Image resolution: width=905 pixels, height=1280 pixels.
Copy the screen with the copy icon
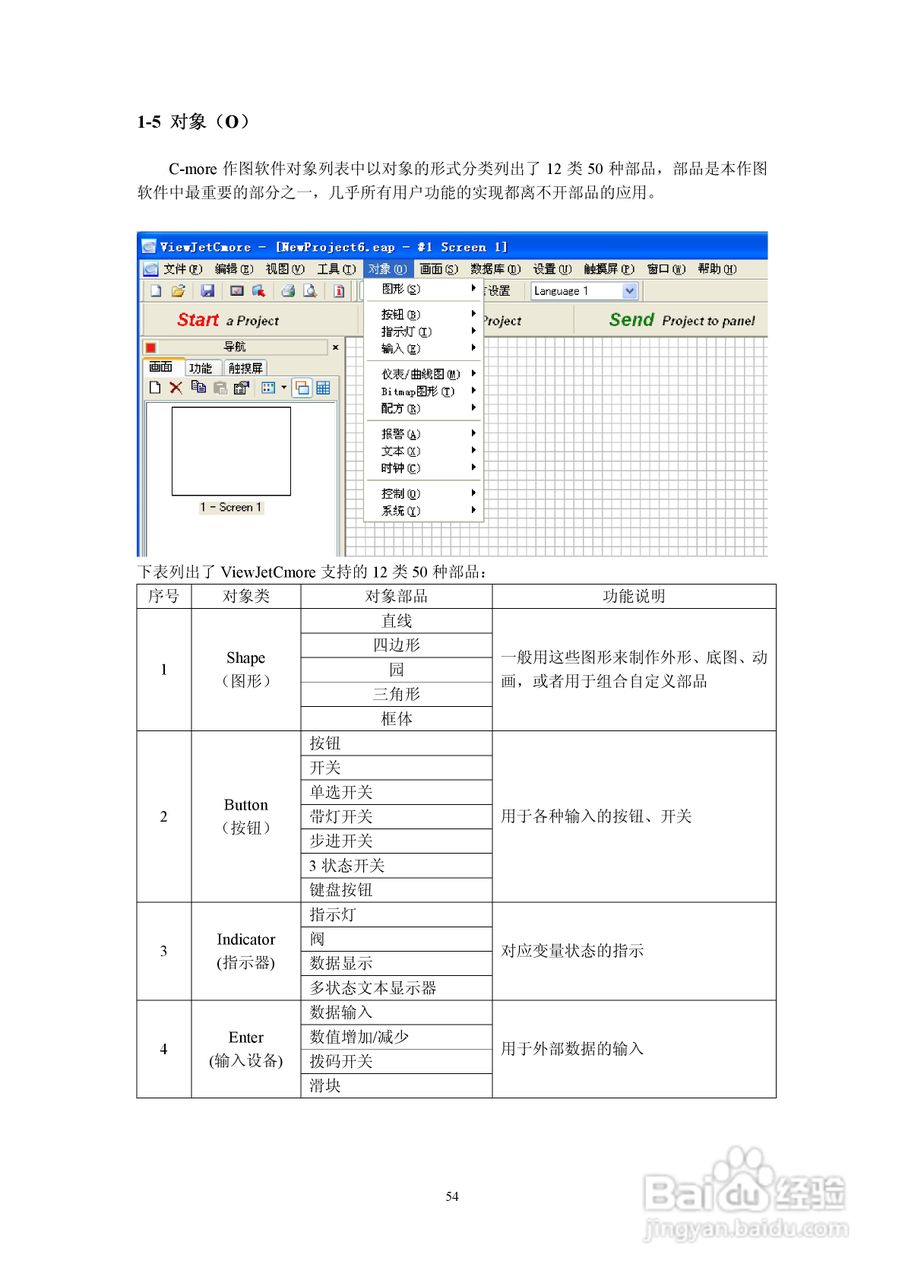point(198,386)
